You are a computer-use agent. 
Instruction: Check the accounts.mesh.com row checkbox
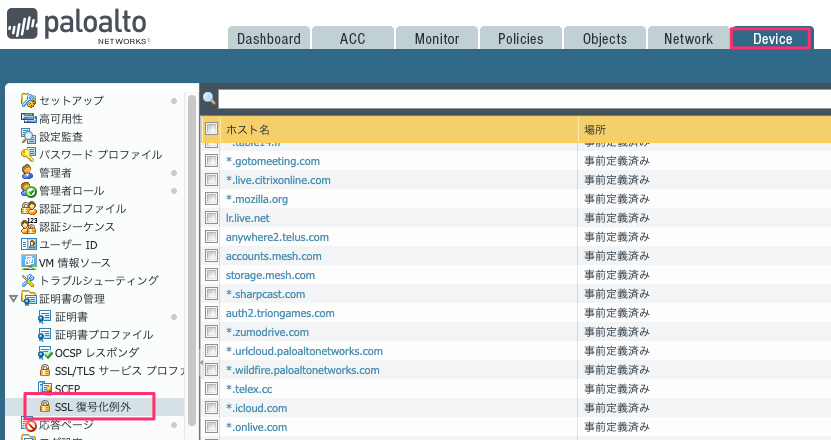click(x=211, y=256)
